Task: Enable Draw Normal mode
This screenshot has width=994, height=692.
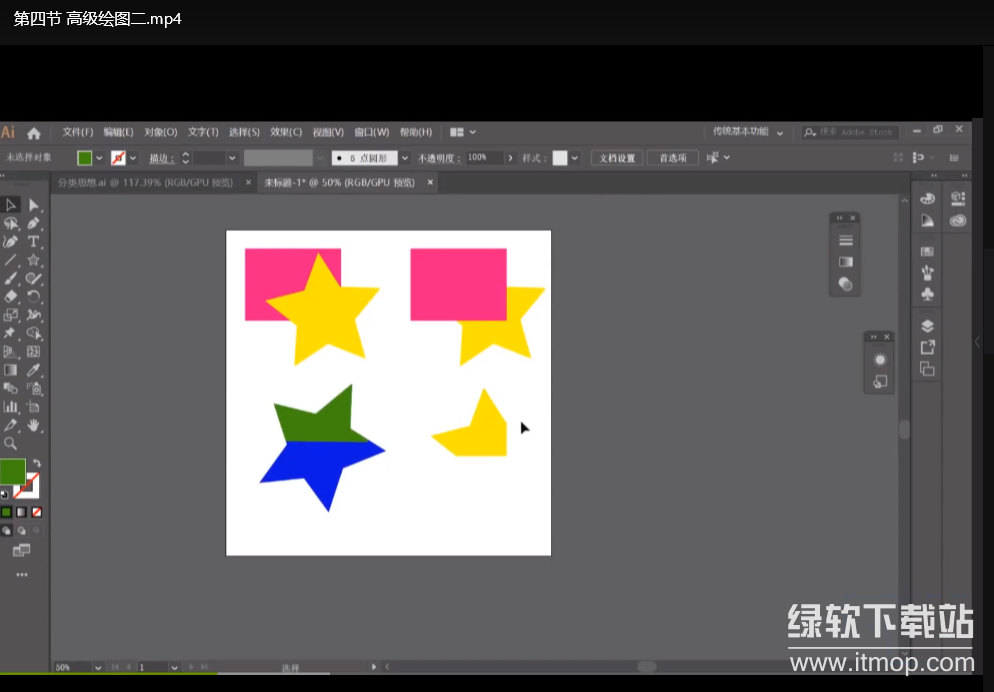Action: click(x=6, y=530)
